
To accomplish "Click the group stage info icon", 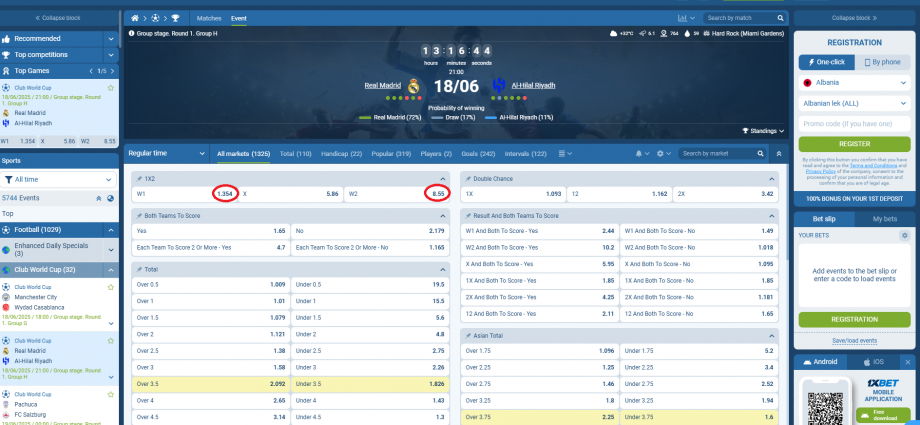I will [131, 33].
